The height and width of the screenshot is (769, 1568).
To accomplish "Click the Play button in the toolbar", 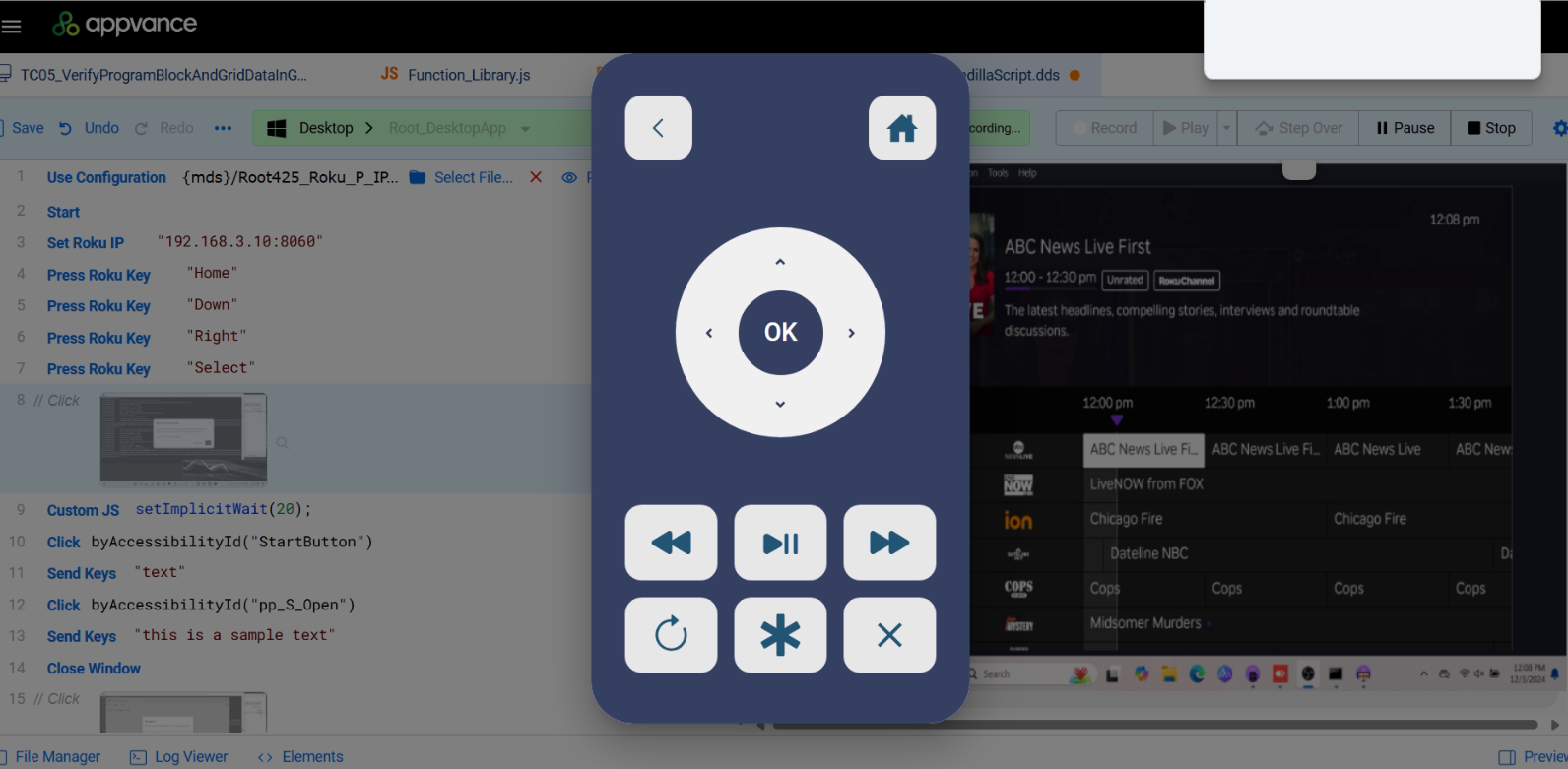I will pyautogui.click(x=1185, y=128).
